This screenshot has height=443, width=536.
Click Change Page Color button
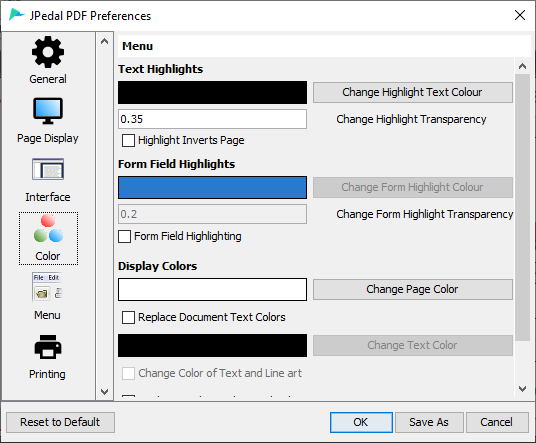click(x=413, y=290)
